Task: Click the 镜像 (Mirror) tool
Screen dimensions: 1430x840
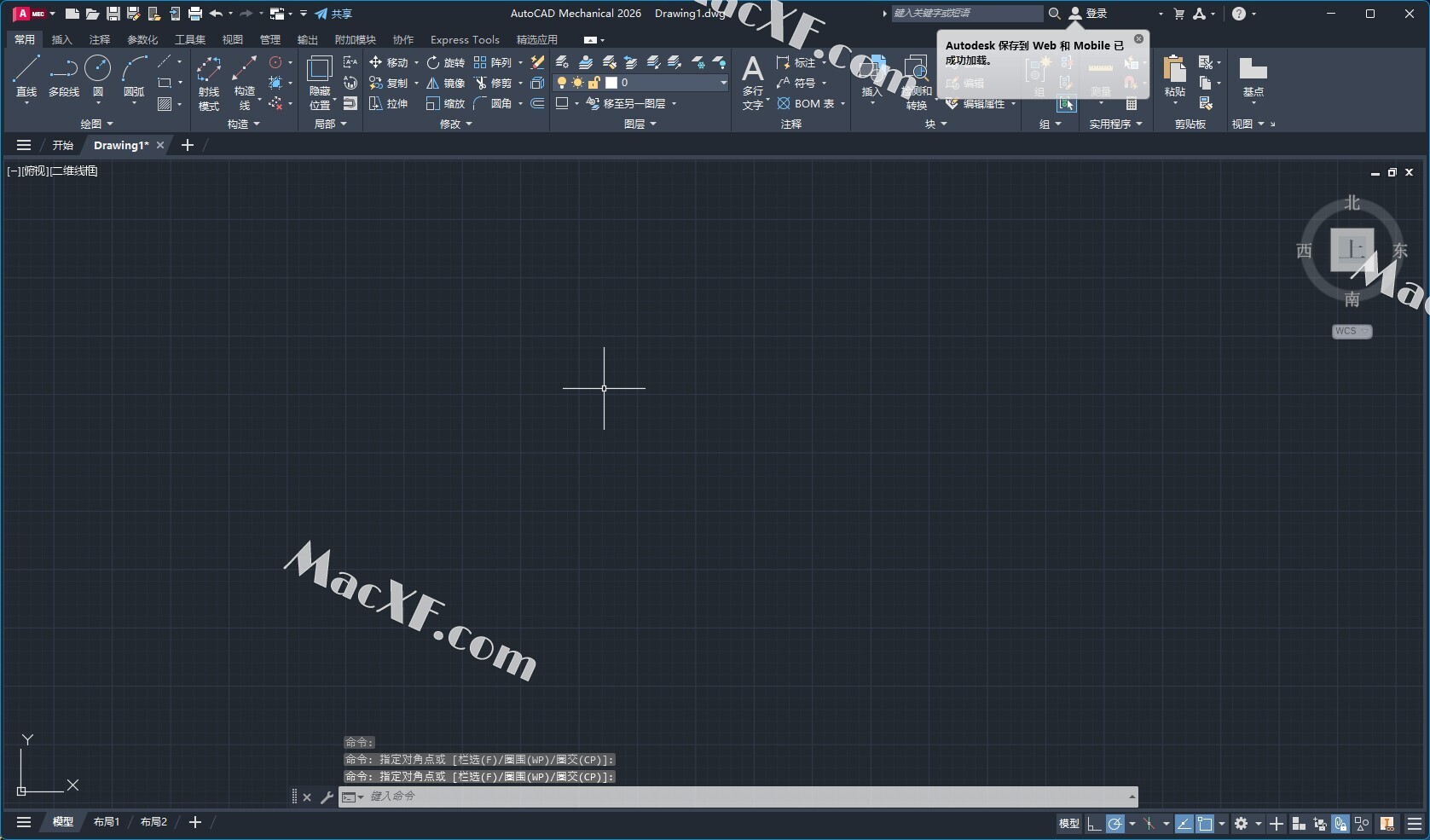Action: pos(446,83)
